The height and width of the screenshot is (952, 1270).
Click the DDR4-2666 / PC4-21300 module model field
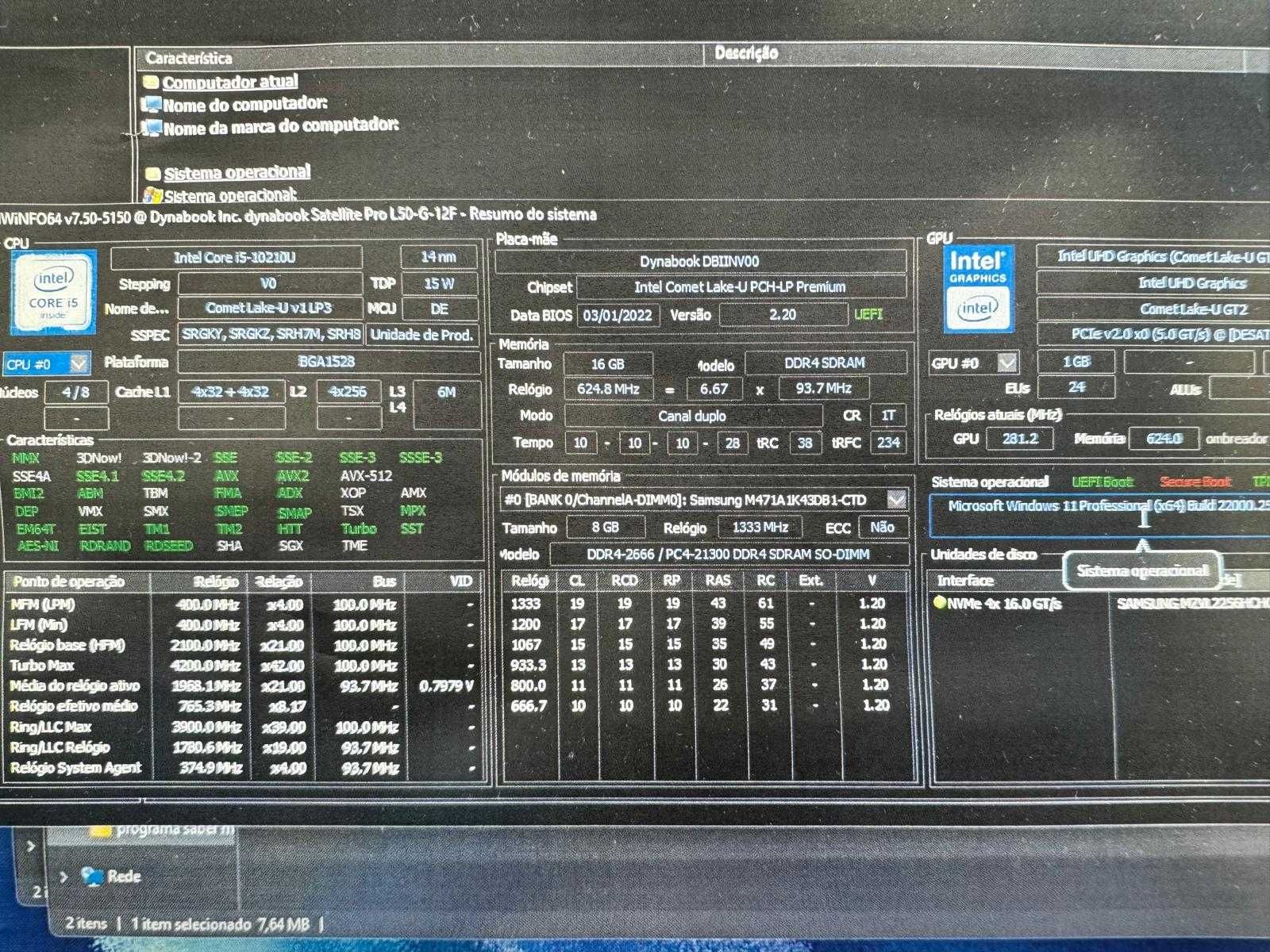(729, 554)
